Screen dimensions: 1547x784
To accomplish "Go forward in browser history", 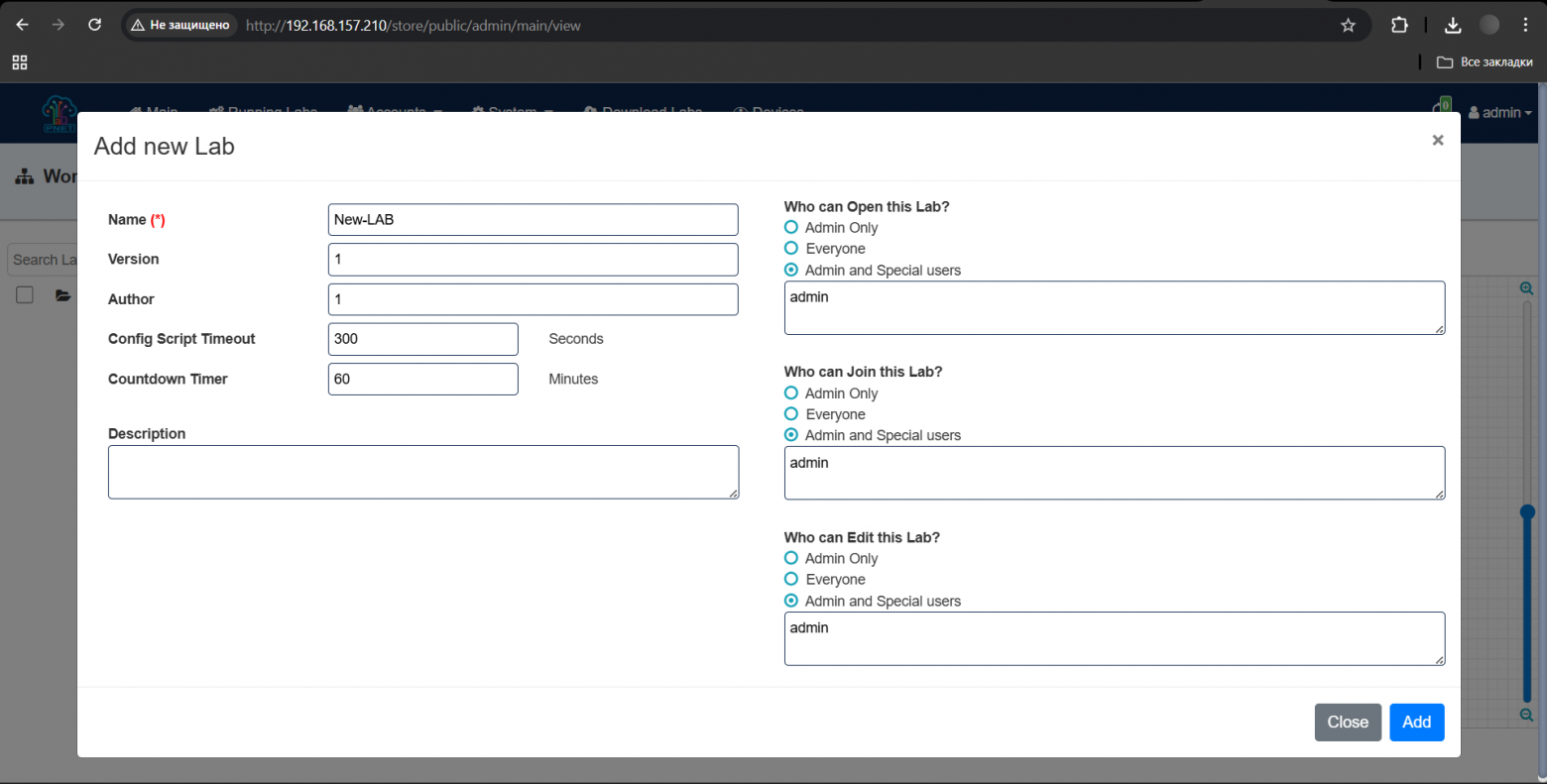I will pos(59,25).
